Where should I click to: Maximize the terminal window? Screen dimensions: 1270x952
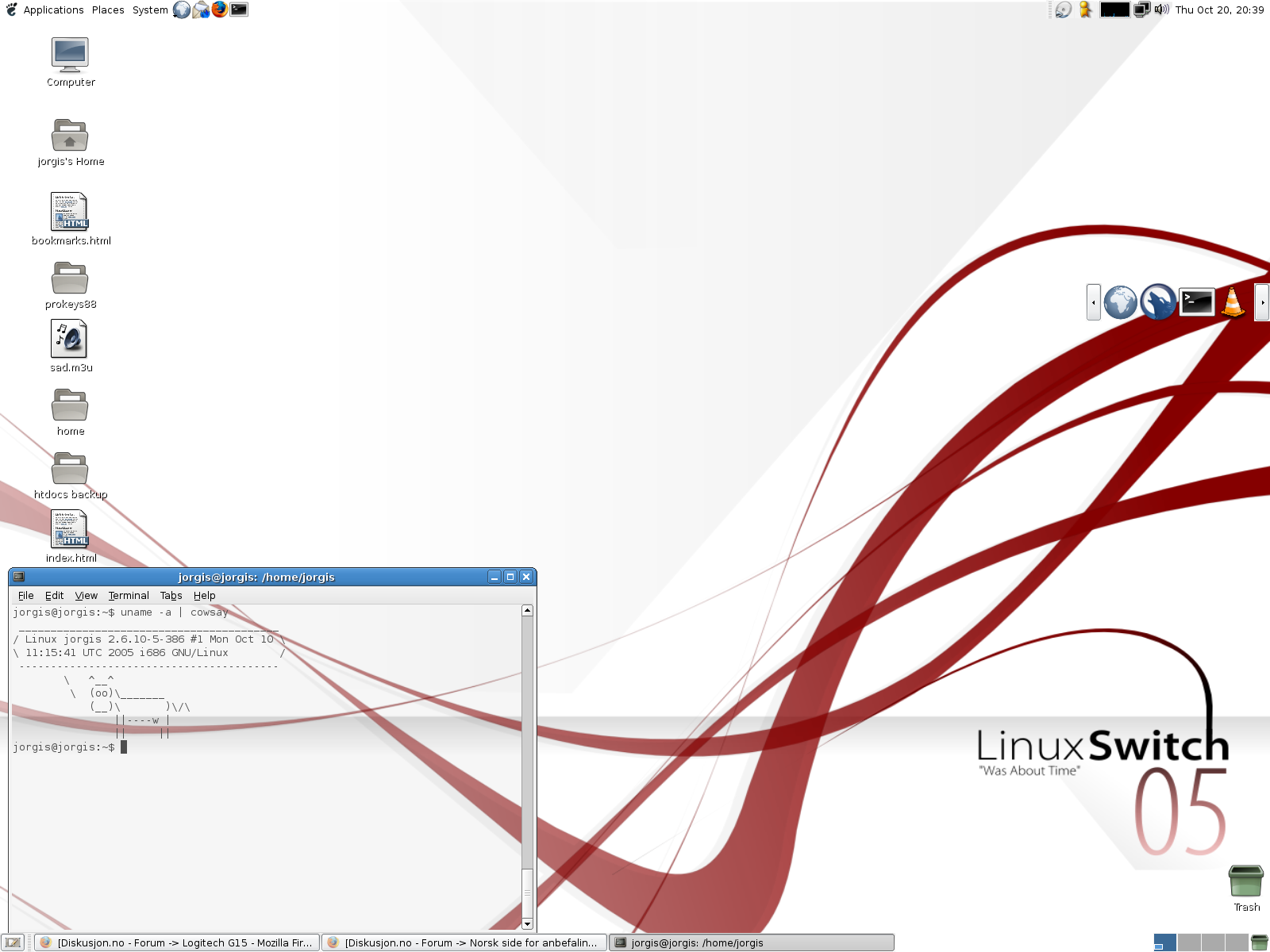click(510, 577)
